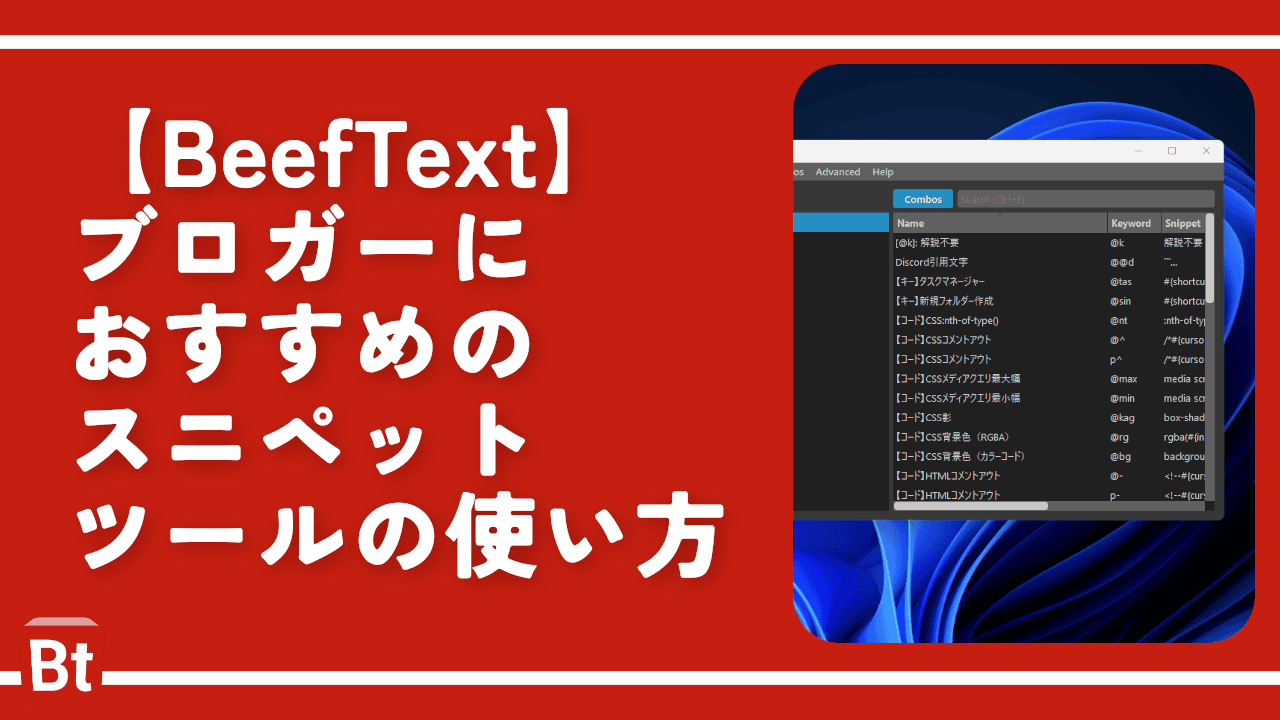Viewport: 1280px width, 720px height.
Task: Click the blue Combos button
Action: tap(923, 199)
